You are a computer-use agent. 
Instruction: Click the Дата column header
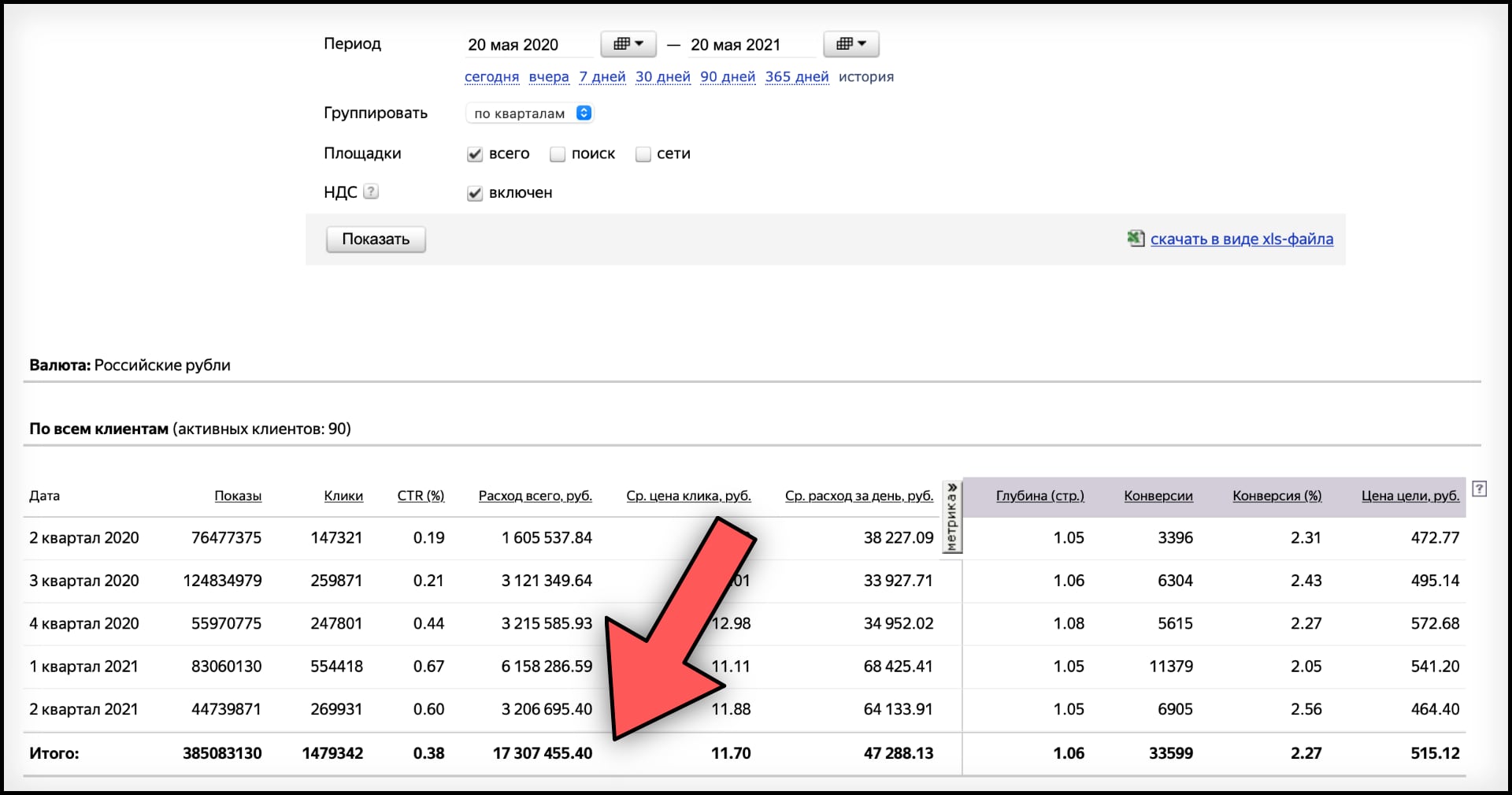[x=45, y=496]
